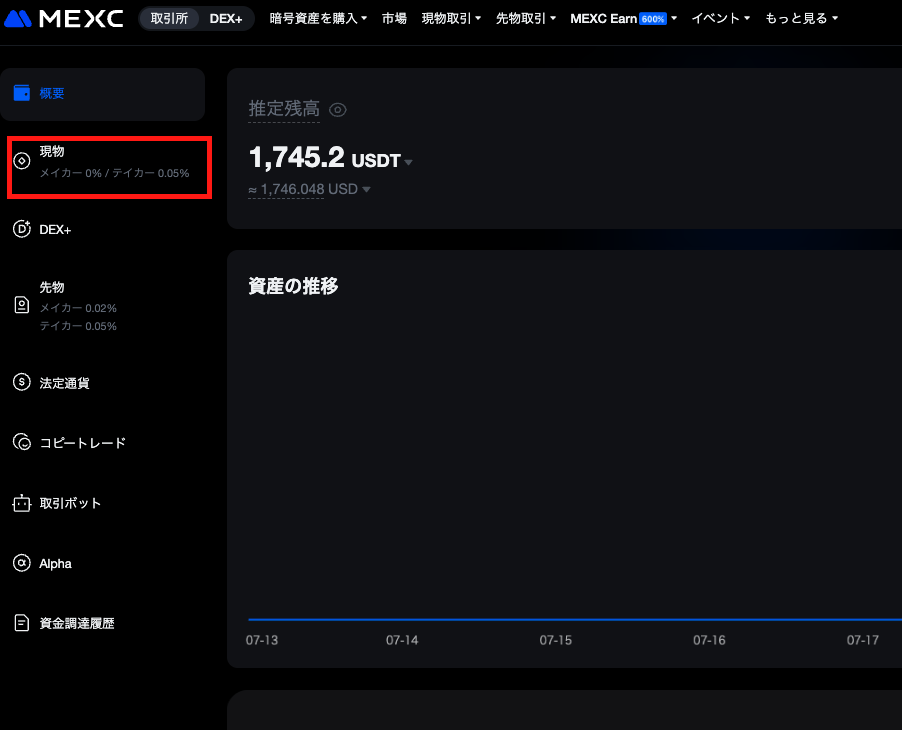This screenshot has width=902, height=730.
Task: Open the wallet icon beside 概要
Action: point(22,93)
